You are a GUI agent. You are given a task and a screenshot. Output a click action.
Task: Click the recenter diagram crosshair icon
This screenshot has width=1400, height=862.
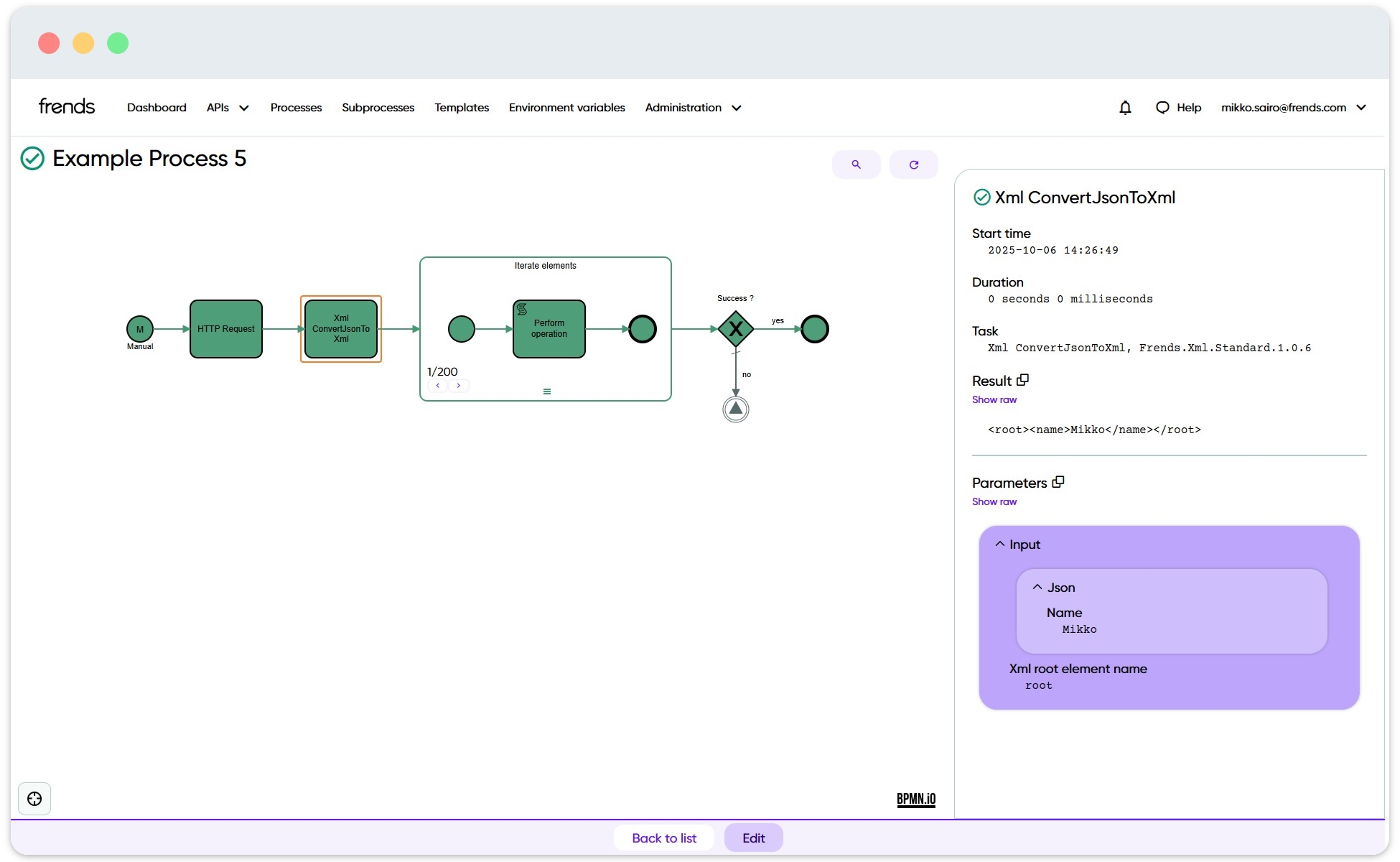(34, 799)
